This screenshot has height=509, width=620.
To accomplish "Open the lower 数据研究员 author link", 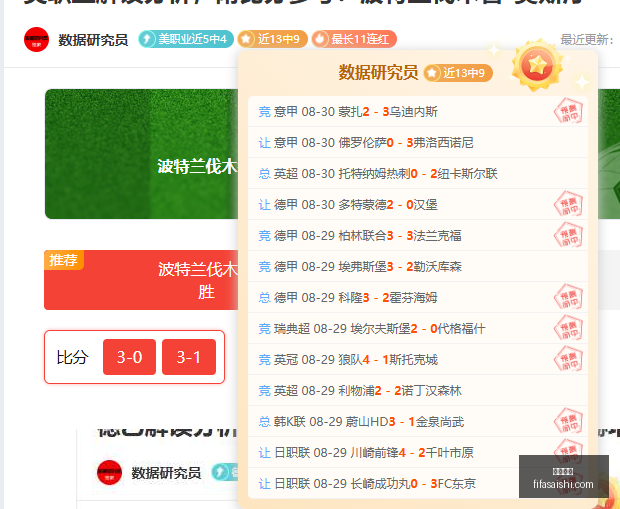I will click(166, 473).
